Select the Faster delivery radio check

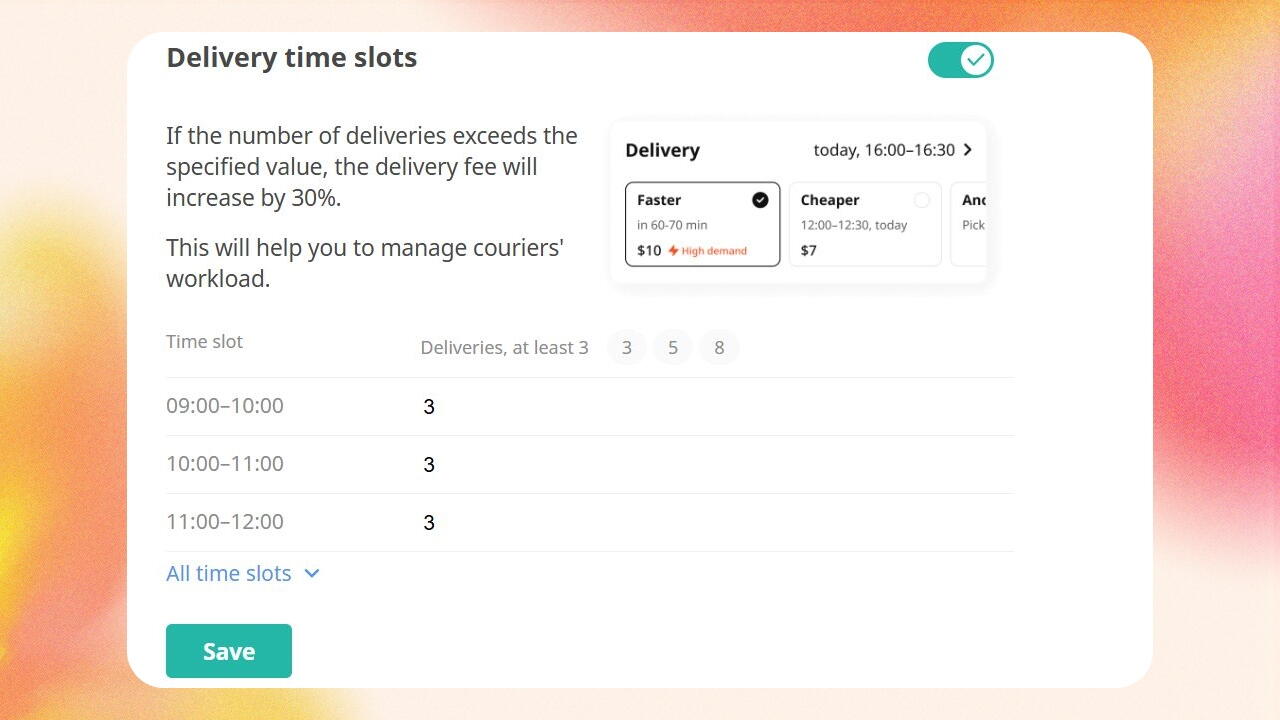[760, 200]
